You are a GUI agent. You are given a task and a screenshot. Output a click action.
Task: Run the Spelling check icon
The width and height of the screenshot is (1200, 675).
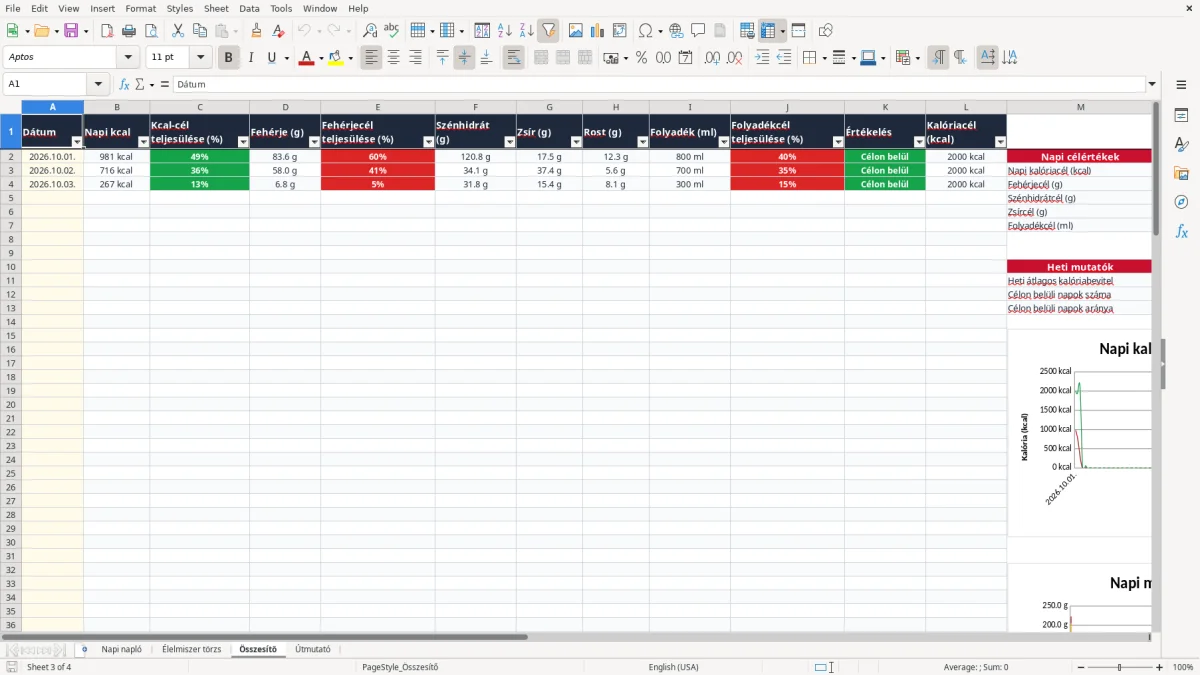tap(392, 31)
